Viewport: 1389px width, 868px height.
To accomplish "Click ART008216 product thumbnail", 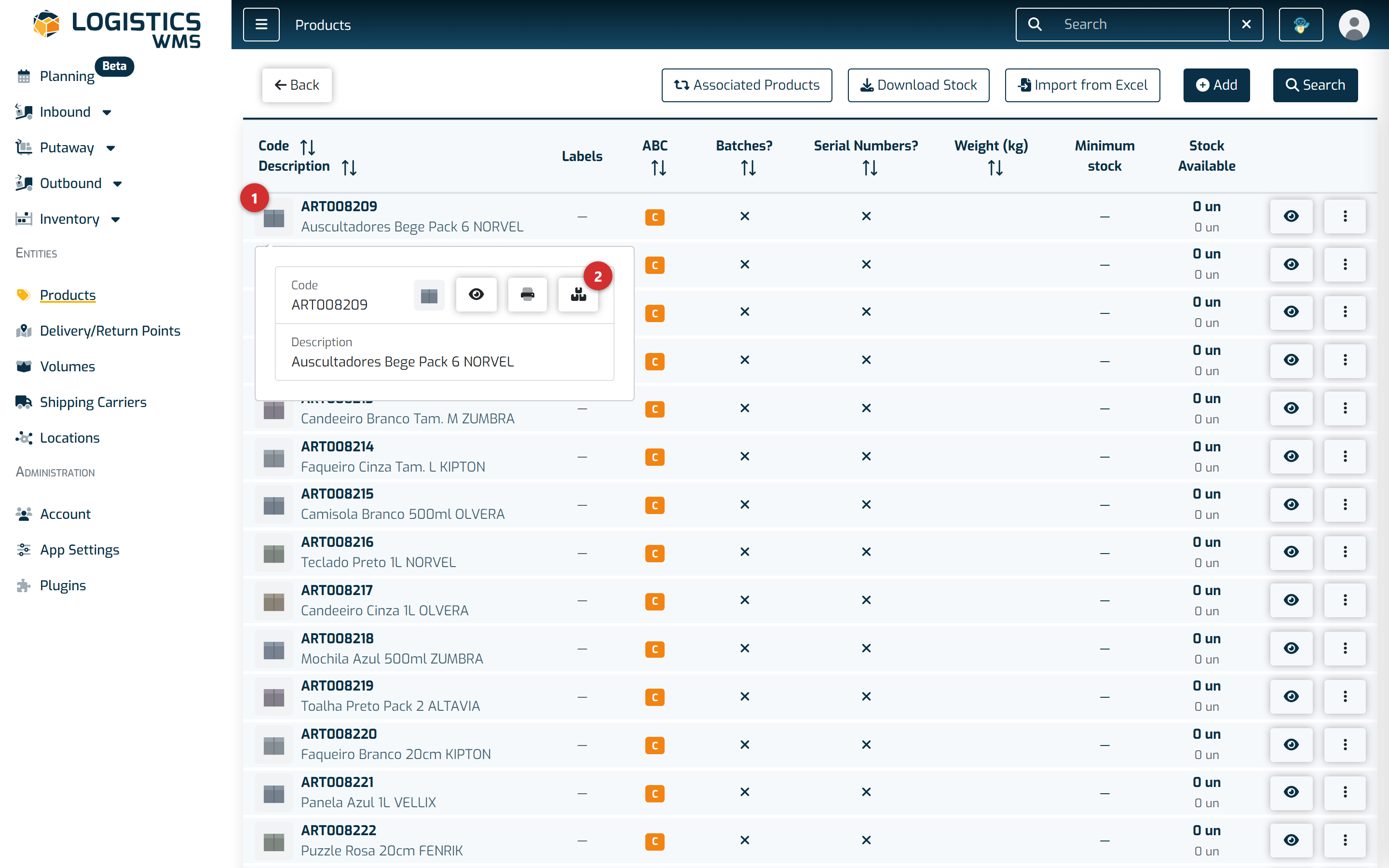I will (x=274, y=554).
